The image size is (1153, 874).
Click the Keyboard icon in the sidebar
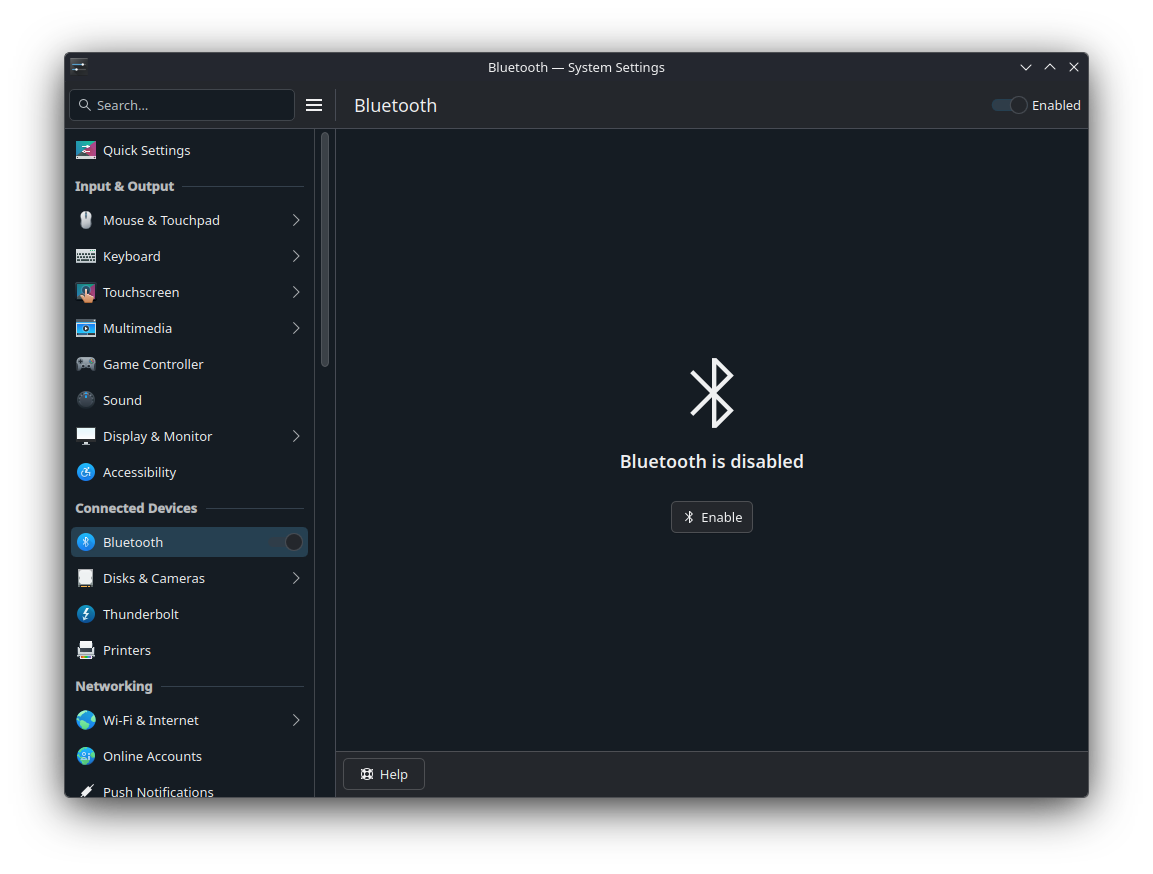tap(86, 256)
